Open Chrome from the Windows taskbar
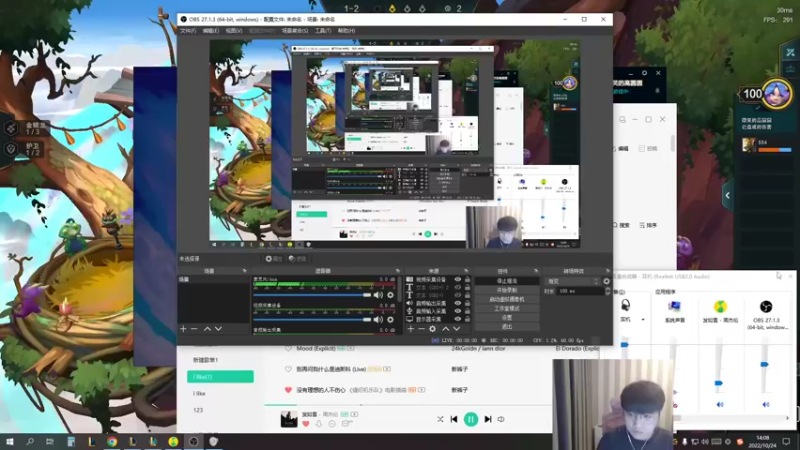Image resolution: width=800 pixels, height=450 pixels. [x=112, y=442]
